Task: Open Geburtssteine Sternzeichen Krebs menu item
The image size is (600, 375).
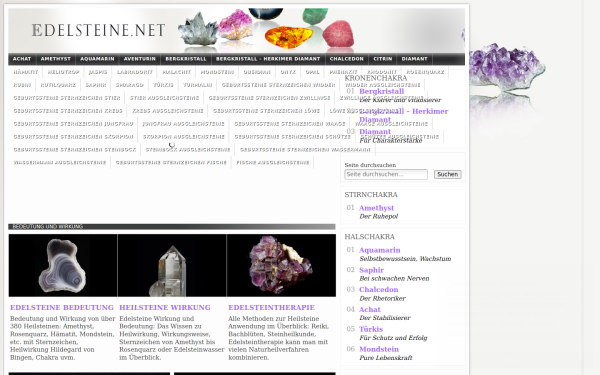Action: [x=68, y=111]
